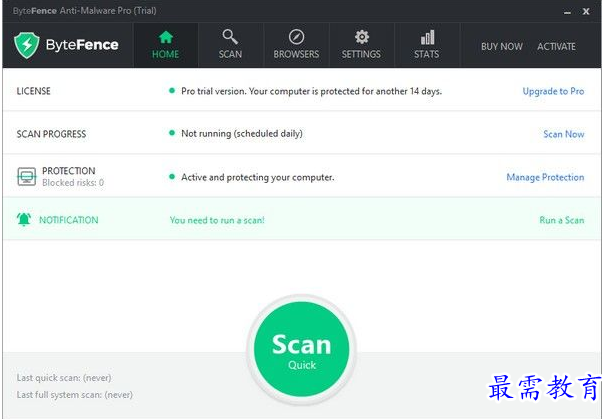Click ACTIVATE in the header

pos(556,47)
